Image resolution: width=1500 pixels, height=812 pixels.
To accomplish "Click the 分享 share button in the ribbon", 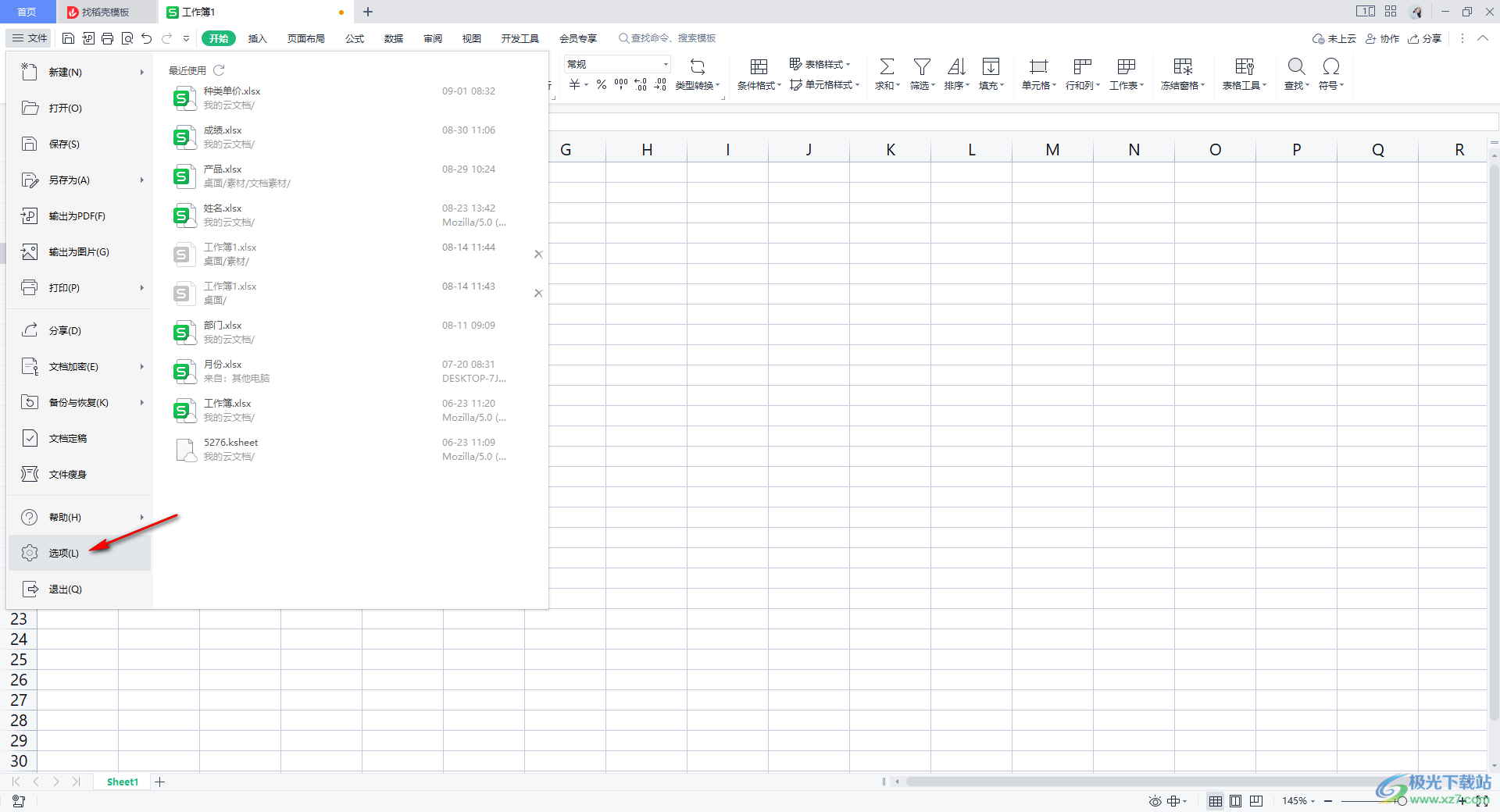I will [x=1424, y=38].
